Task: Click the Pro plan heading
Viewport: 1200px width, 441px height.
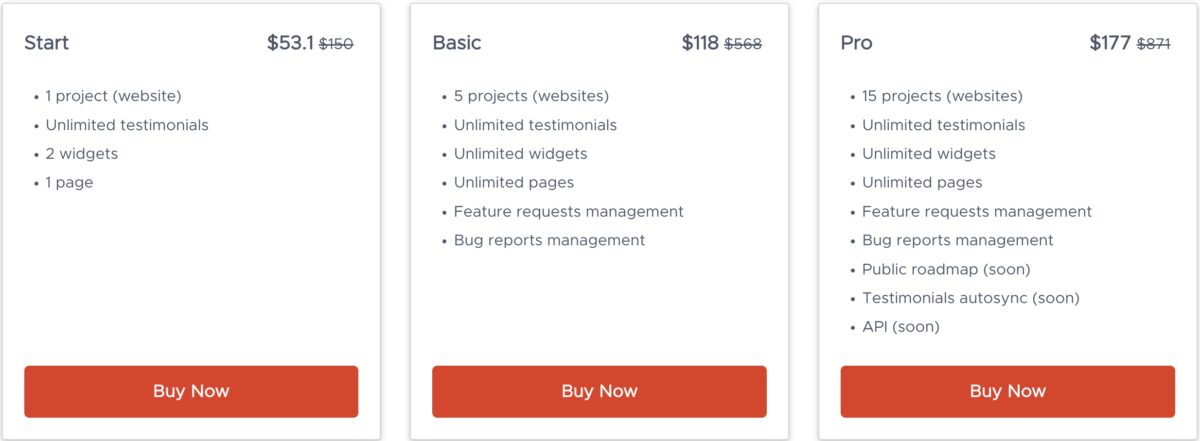Action: tap(856, 43)
